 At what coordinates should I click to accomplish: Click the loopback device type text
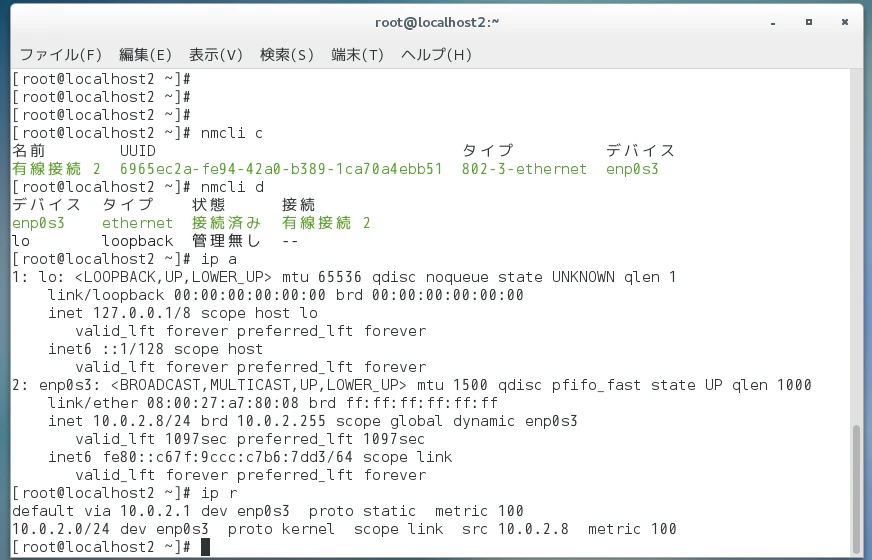pyautogui.click(x=137, y=241)
